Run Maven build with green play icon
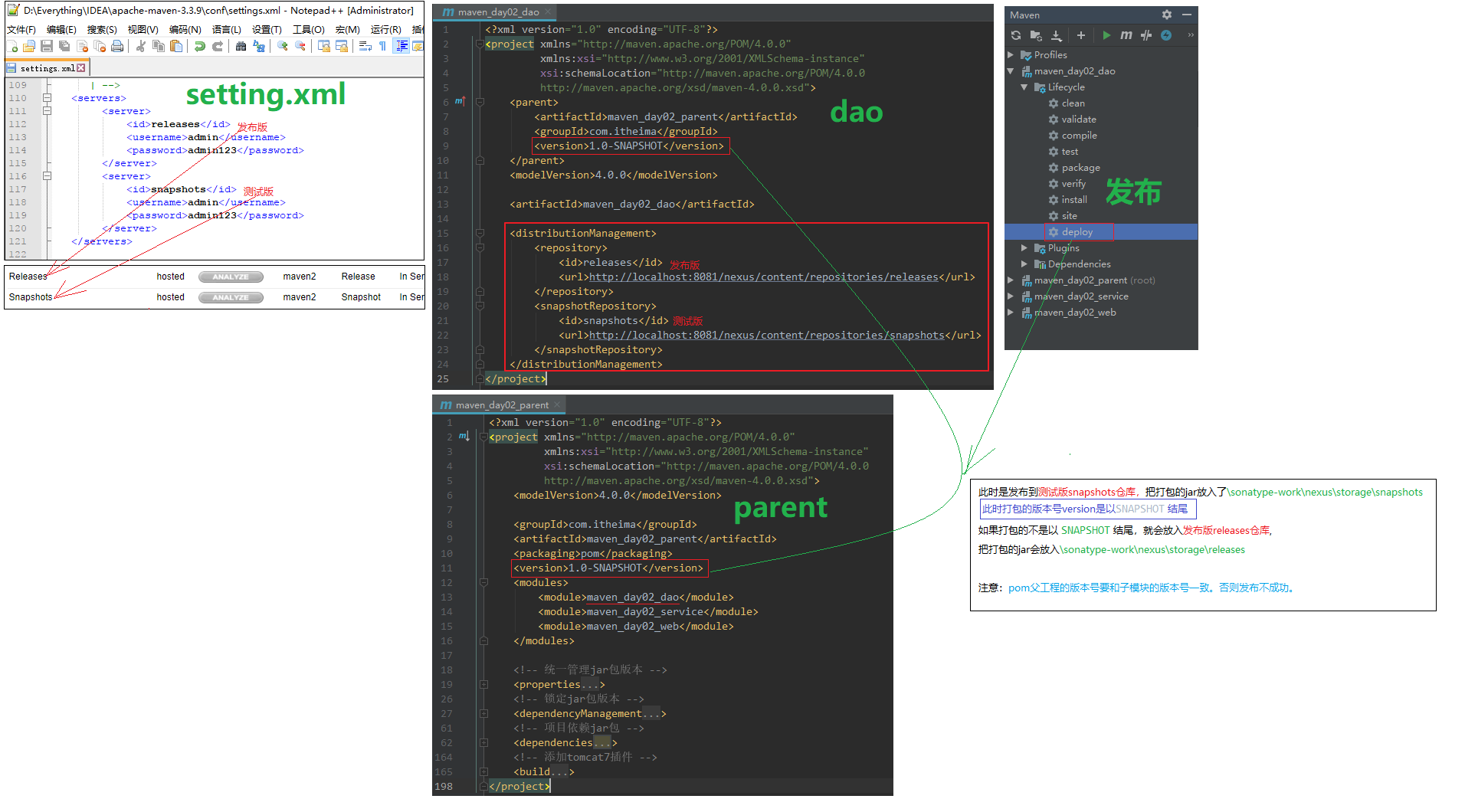The width and height of the screenshot is (1465, 812). point(1106,35)
